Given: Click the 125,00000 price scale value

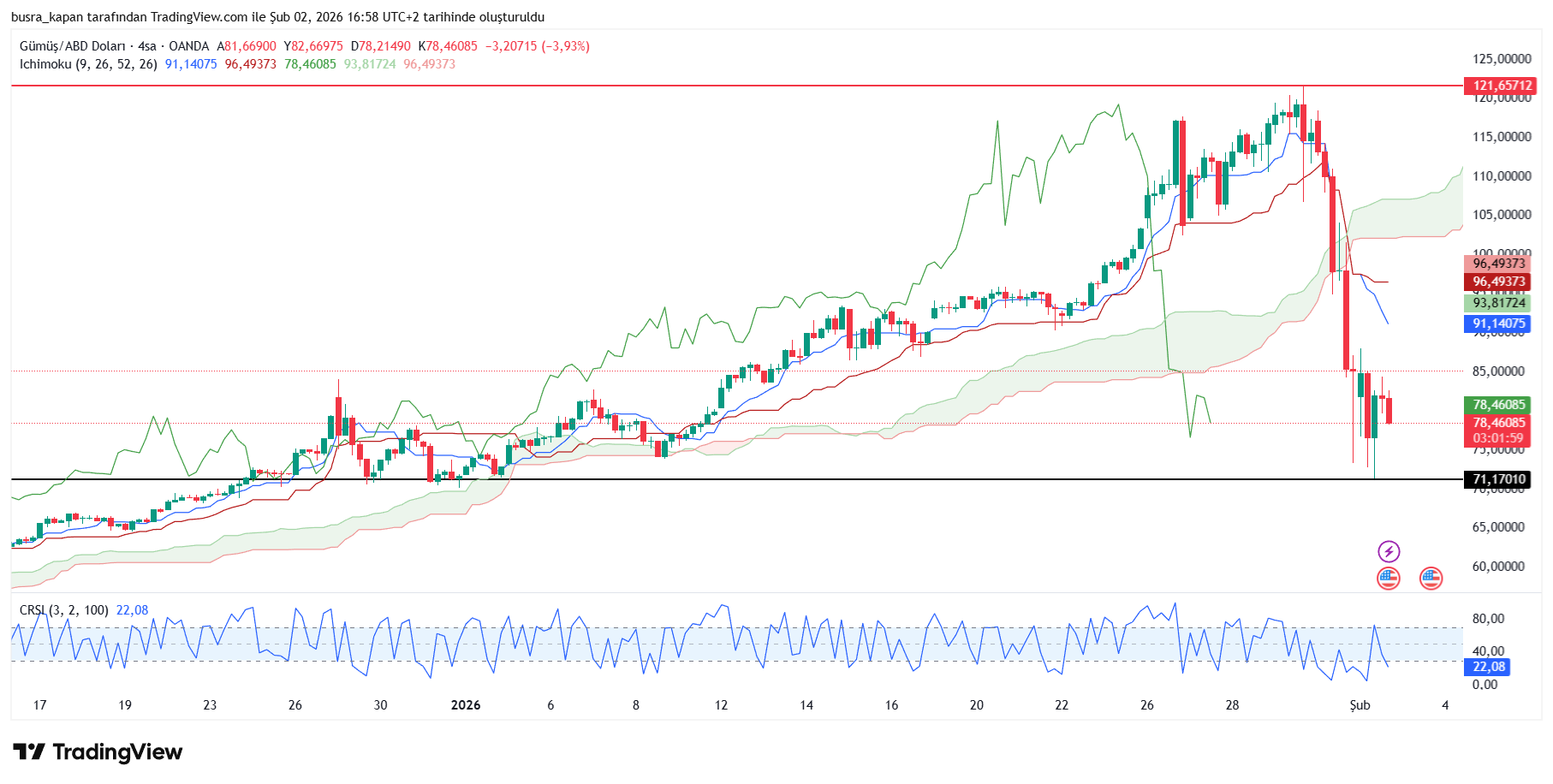Looking at the screenshot, I should [1502, 59].
